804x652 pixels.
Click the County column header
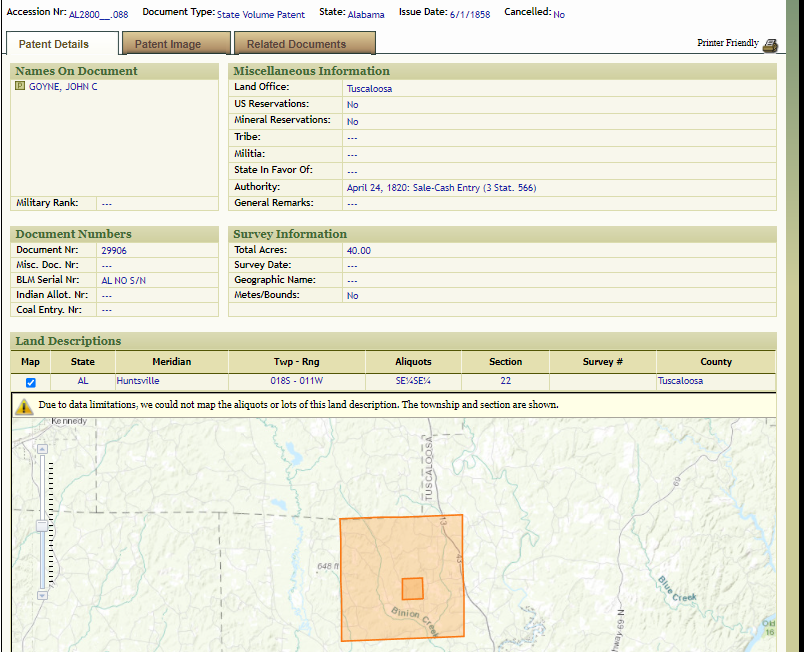[715, 362]
